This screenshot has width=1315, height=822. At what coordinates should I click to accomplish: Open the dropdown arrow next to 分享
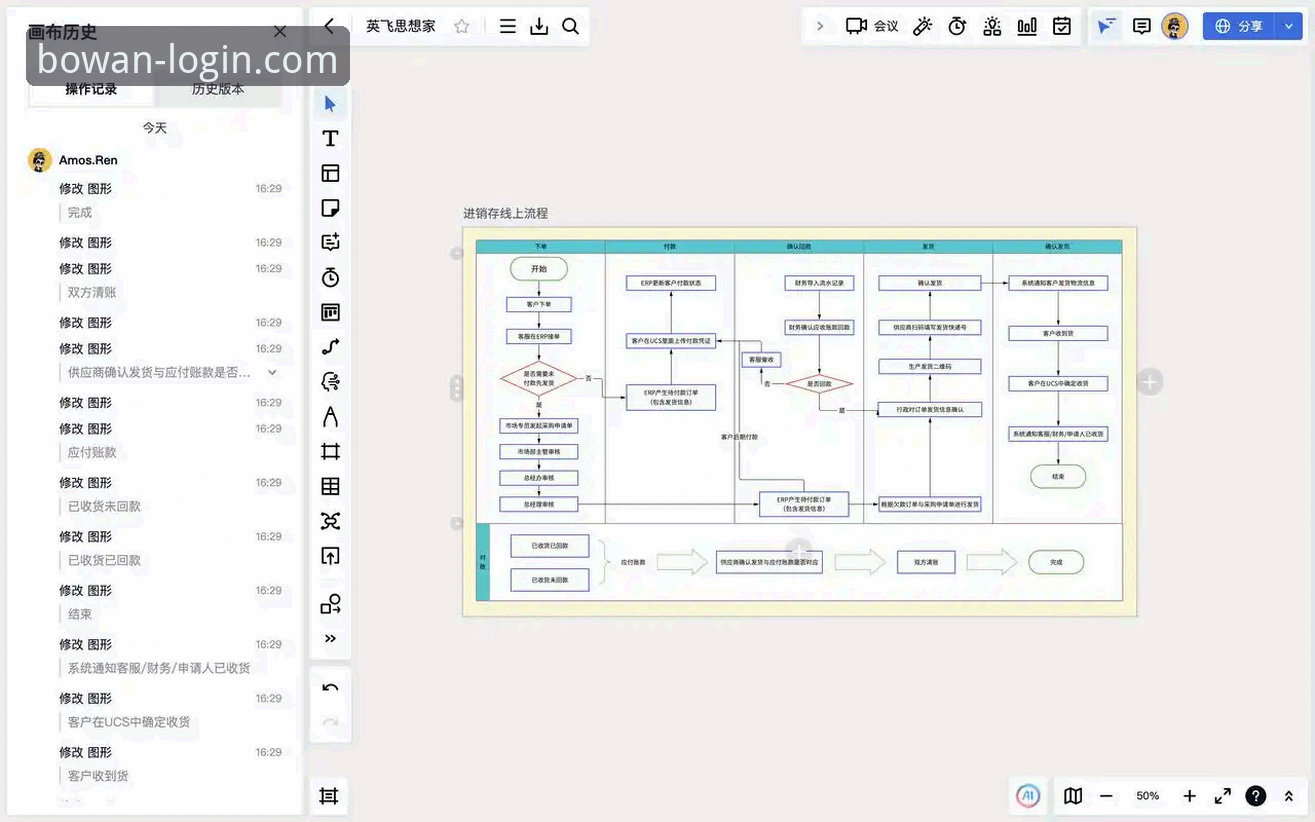pyautogui.click(x=1289, y=26)
